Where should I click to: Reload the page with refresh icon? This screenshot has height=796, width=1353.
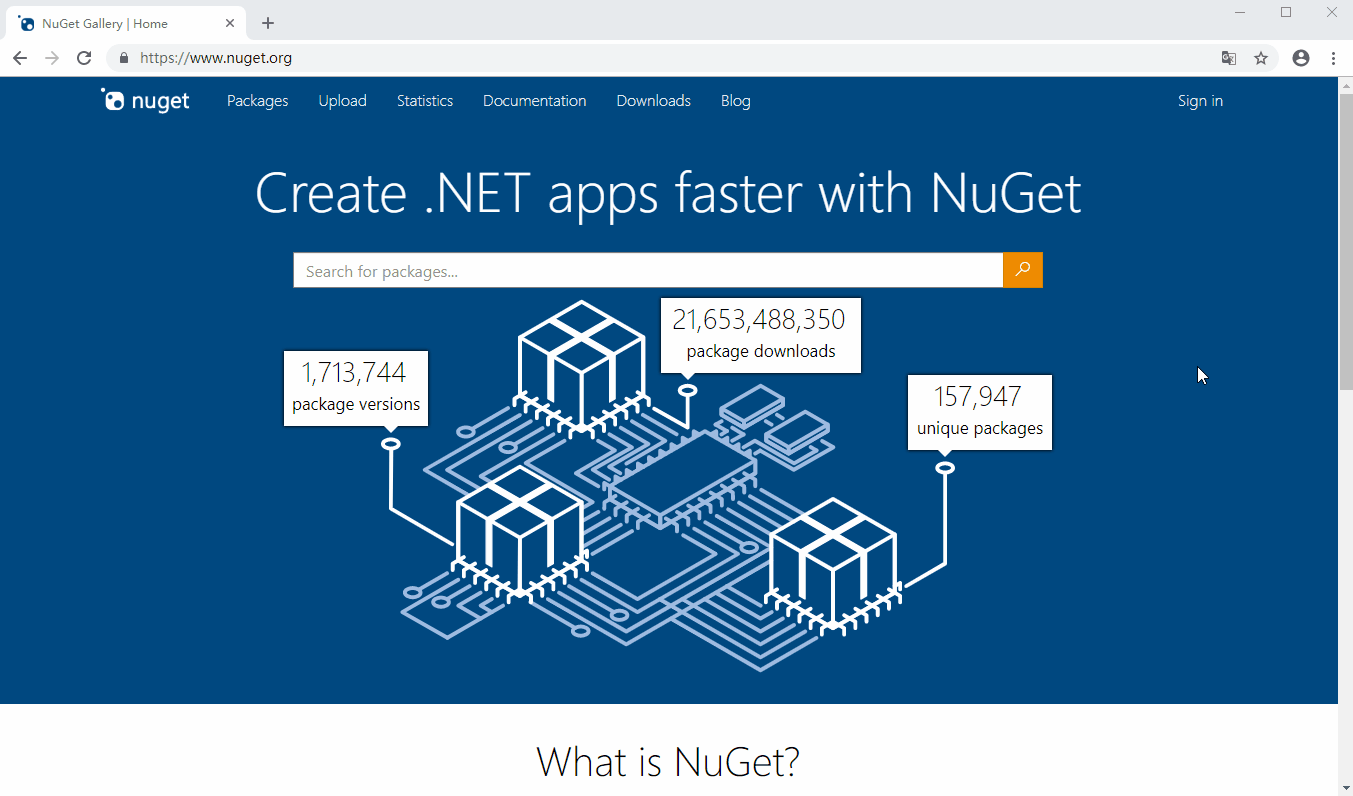point(84,58)
